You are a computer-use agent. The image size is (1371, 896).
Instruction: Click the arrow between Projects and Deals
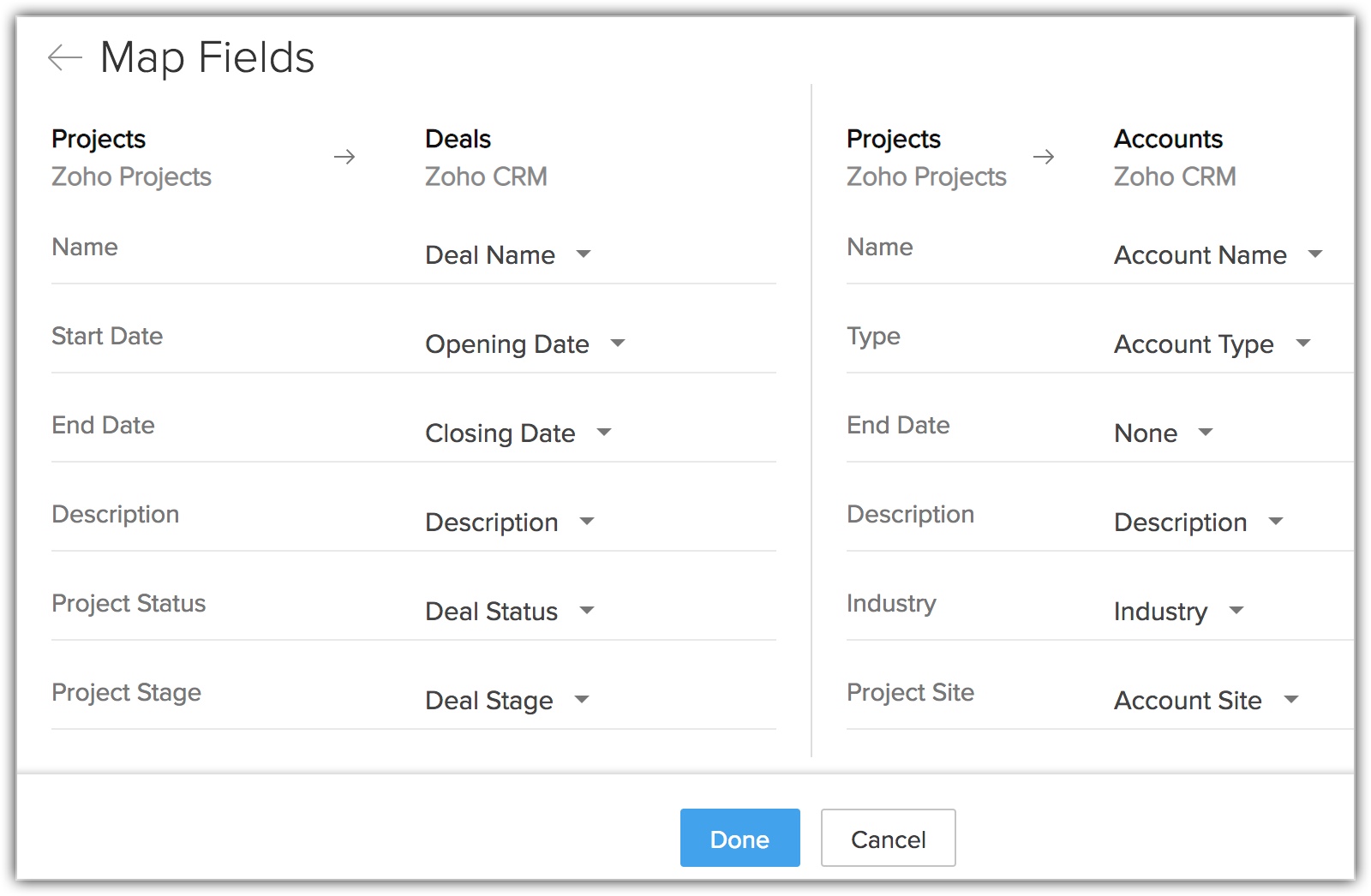344,157
